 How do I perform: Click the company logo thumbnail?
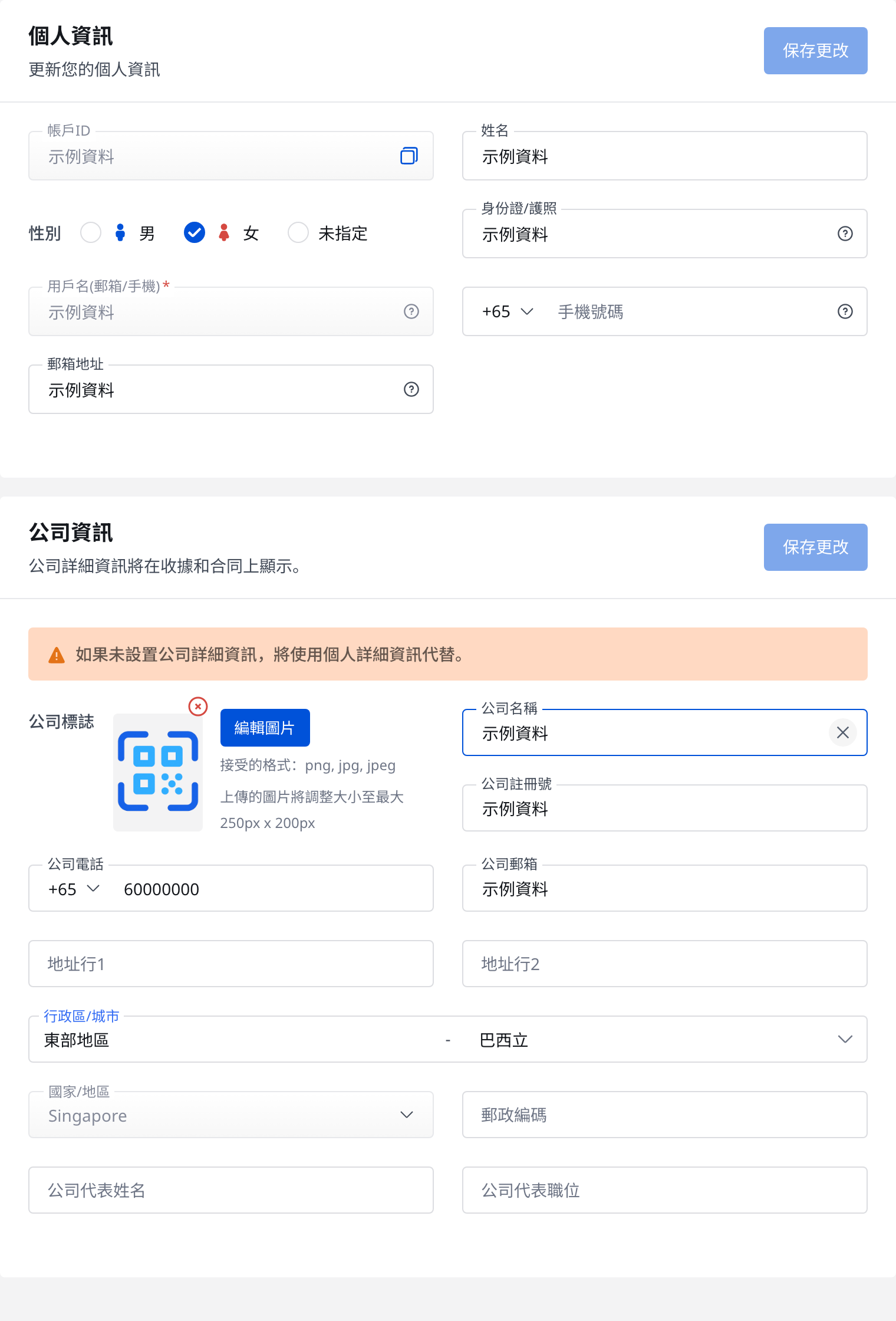[x=158, y=772]
